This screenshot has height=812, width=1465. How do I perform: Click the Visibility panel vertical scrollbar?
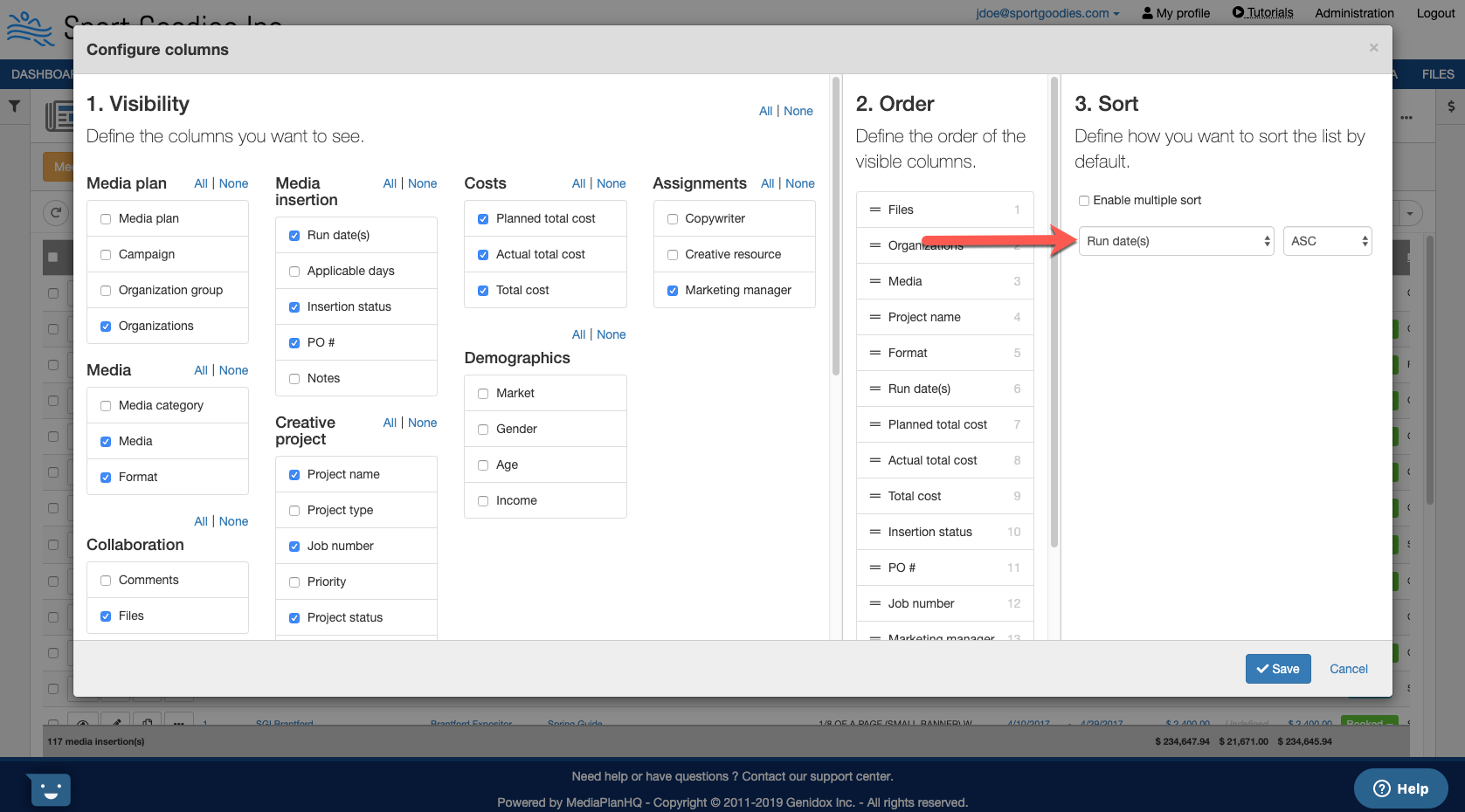pos(836,227)
